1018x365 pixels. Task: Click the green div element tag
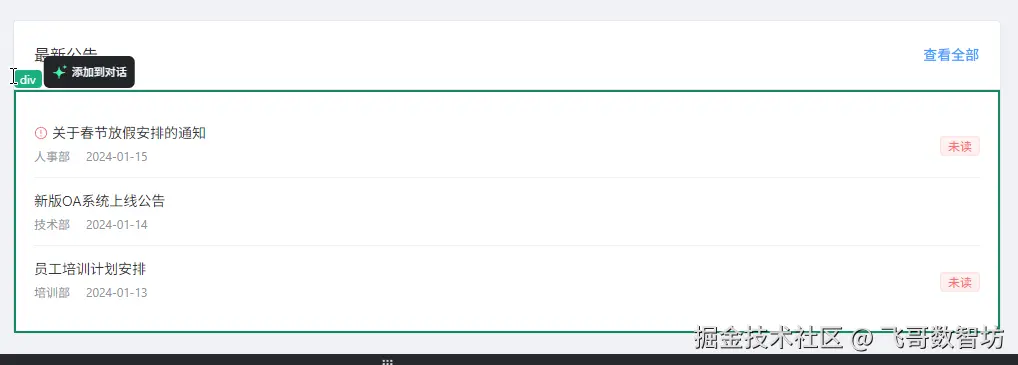click(x=28, y=80)
